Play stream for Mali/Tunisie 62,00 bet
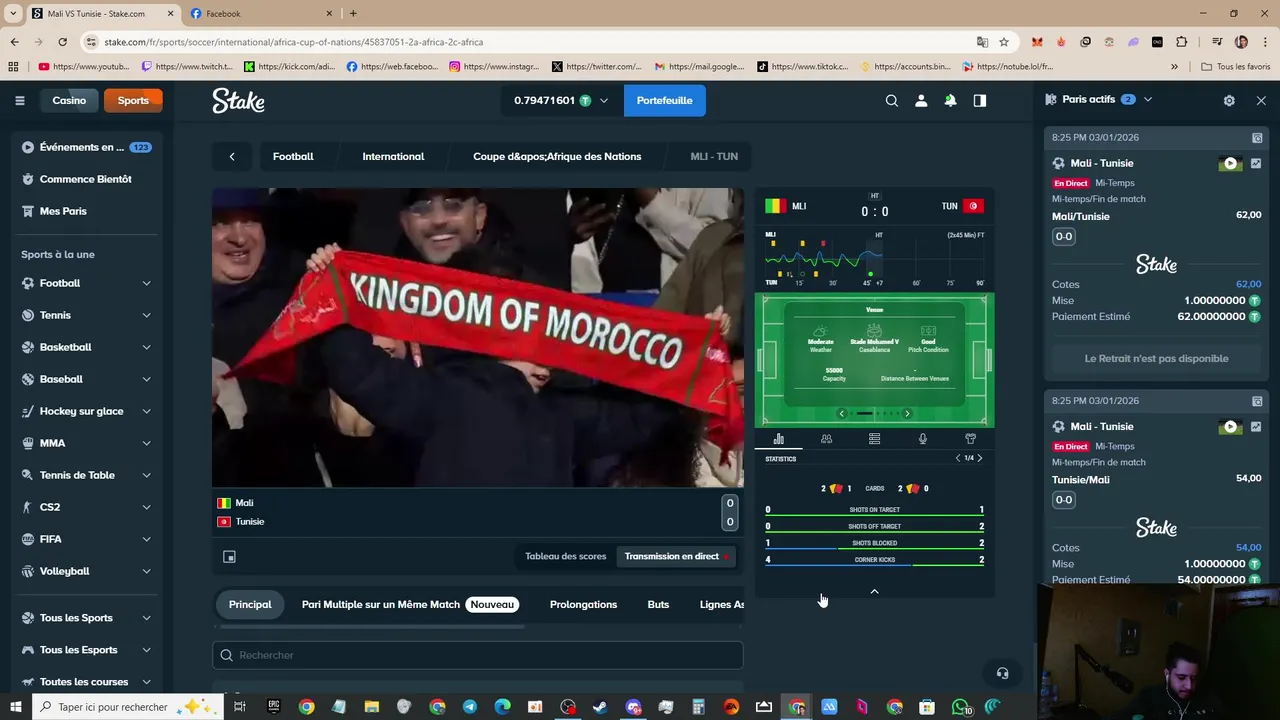The width and height of the screenshot is (1280, 720). pyautogui.click(x=1230, y=163)
